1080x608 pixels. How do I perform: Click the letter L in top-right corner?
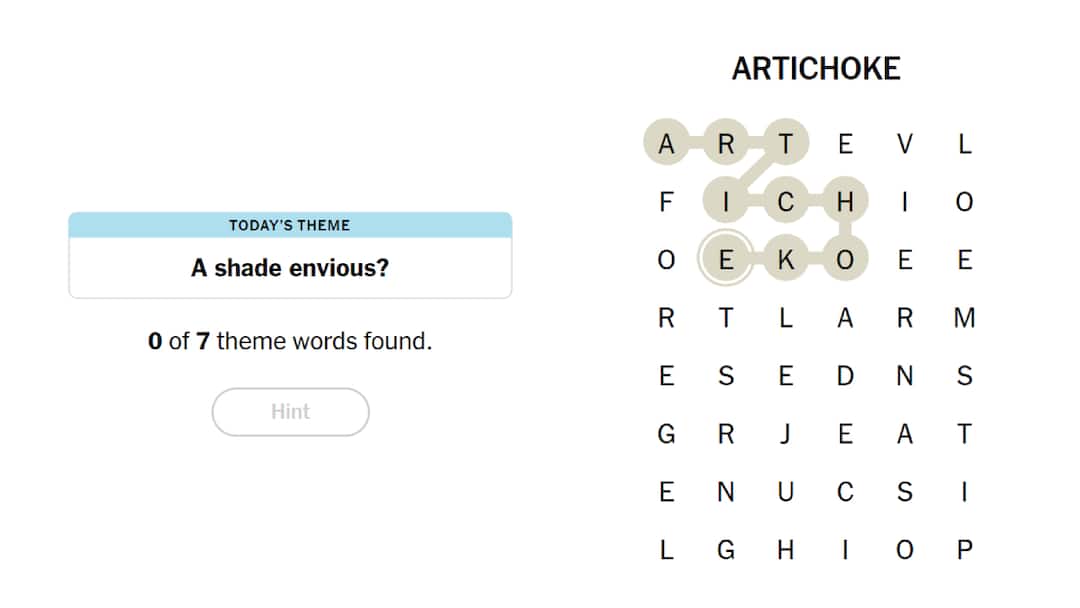point(966,143)
